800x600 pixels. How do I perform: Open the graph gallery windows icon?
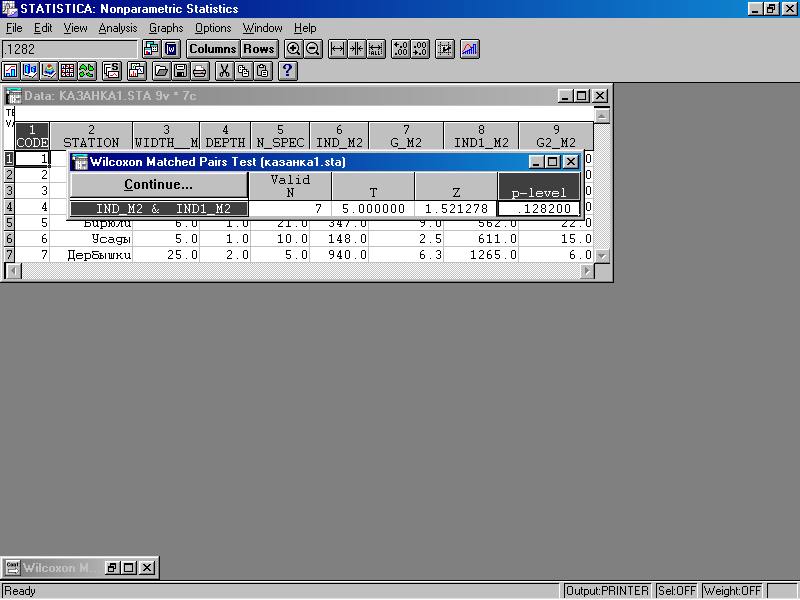(136, 70)
